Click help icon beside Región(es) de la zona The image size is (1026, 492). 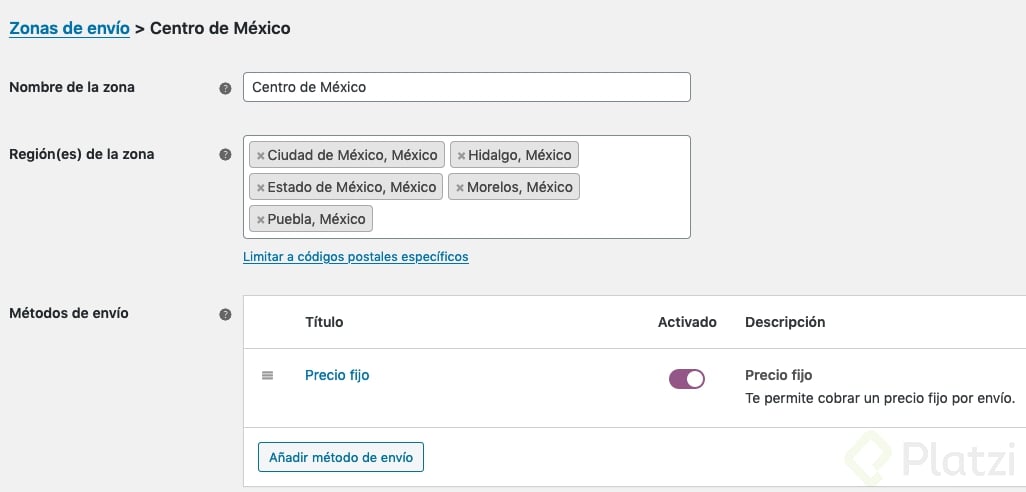tap(225, 155)
